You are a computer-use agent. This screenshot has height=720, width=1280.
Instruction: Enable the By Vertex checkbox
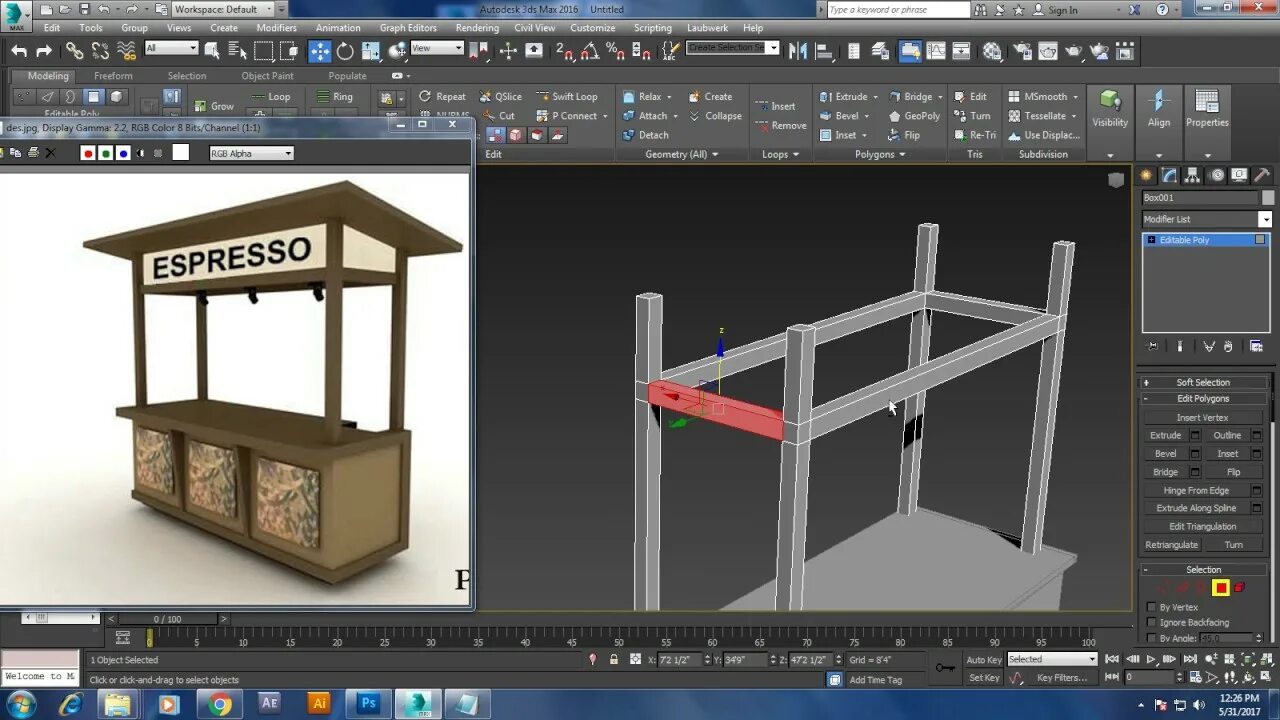point(1152,607)
